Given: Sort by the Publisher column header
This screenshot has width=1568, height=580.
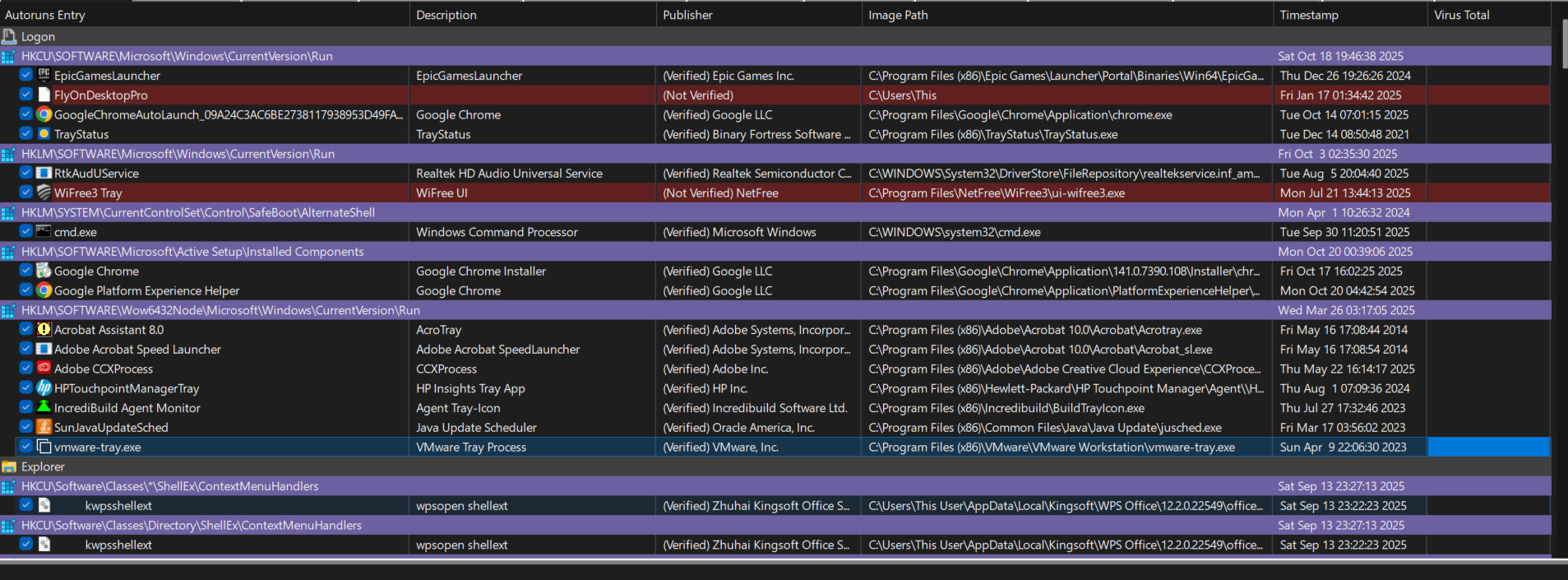Looking at the screenshot, I should tap(687, 15).
